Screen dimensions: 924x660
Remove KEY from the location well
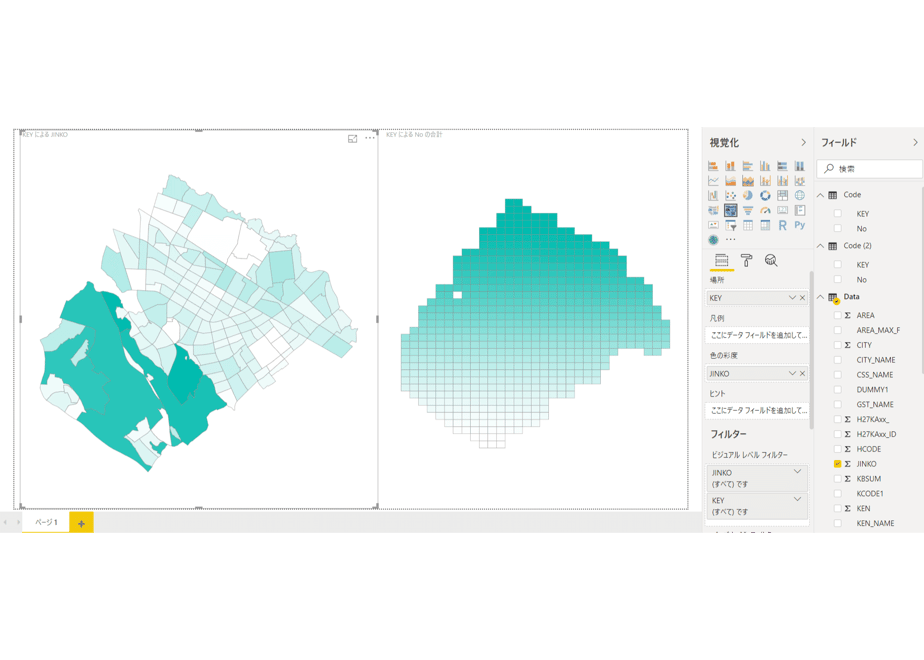pos(802,298)
